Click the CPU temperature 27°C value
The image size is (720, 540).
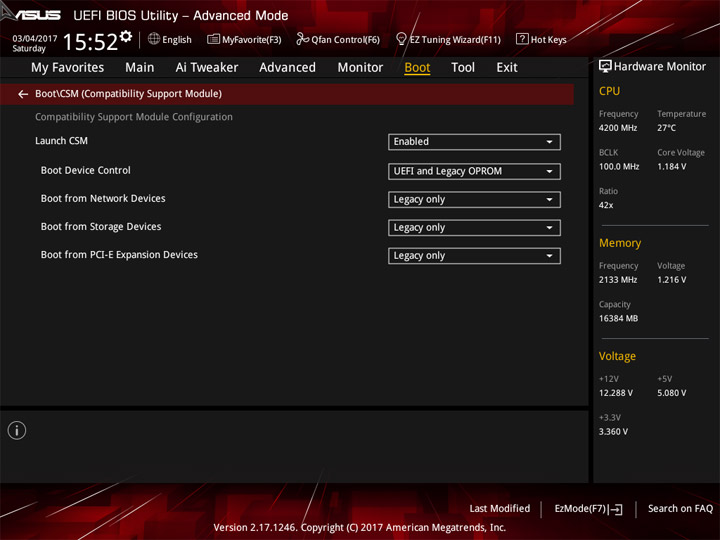tap(666, 128)
